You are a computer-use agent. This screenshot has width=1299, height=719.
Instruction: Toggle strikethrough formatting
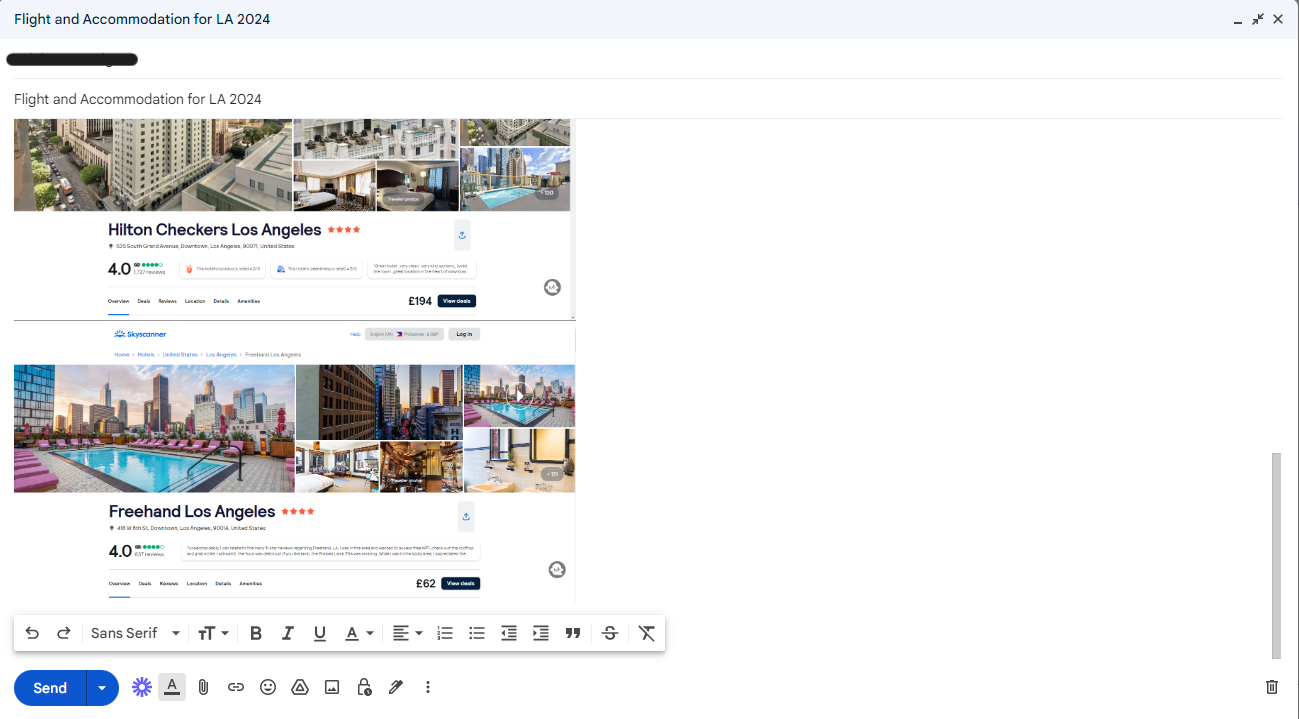click(x=610, y=633)
